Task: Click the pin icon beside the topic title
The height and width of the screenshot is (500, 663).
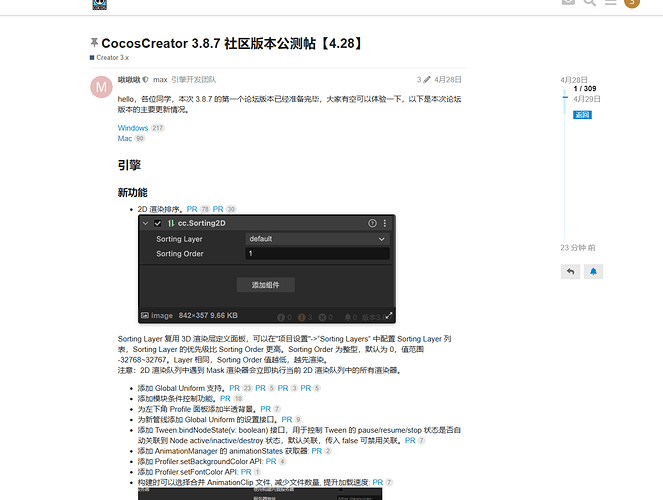Action: (94, 43)
